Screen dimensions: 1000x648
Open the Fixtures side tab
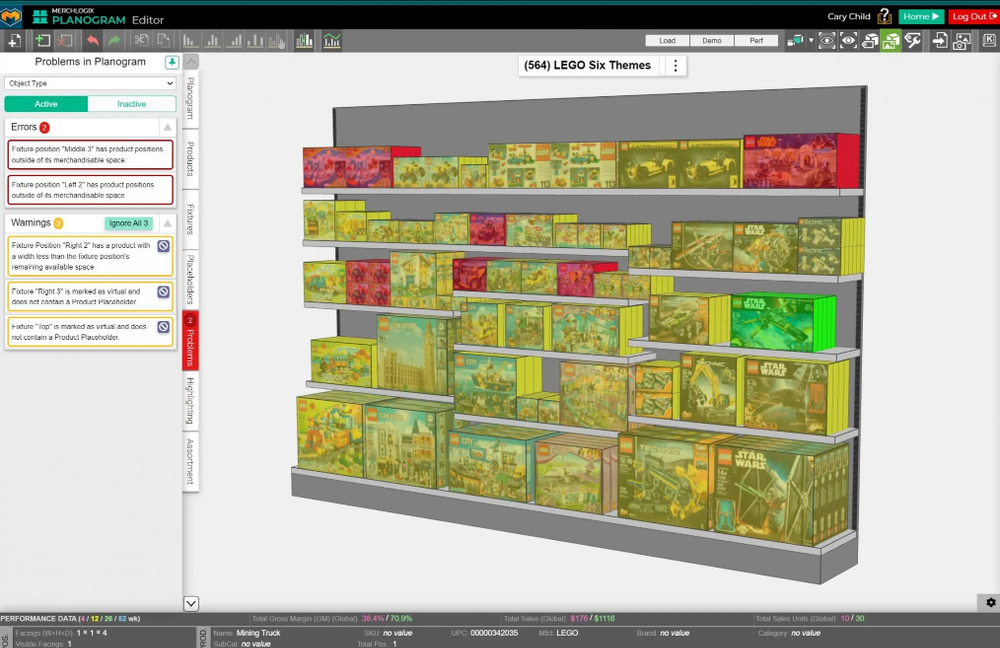click(x=191, y=219)
